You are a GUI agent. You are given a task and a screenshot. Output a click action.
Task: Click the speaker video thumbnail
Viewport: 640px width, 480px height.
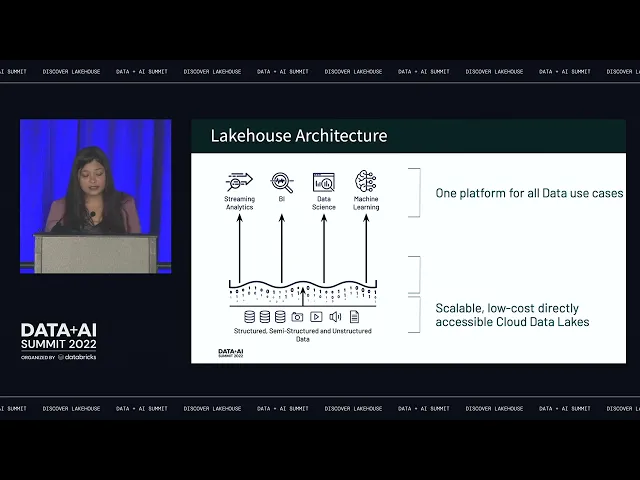(x=96, y=196)
